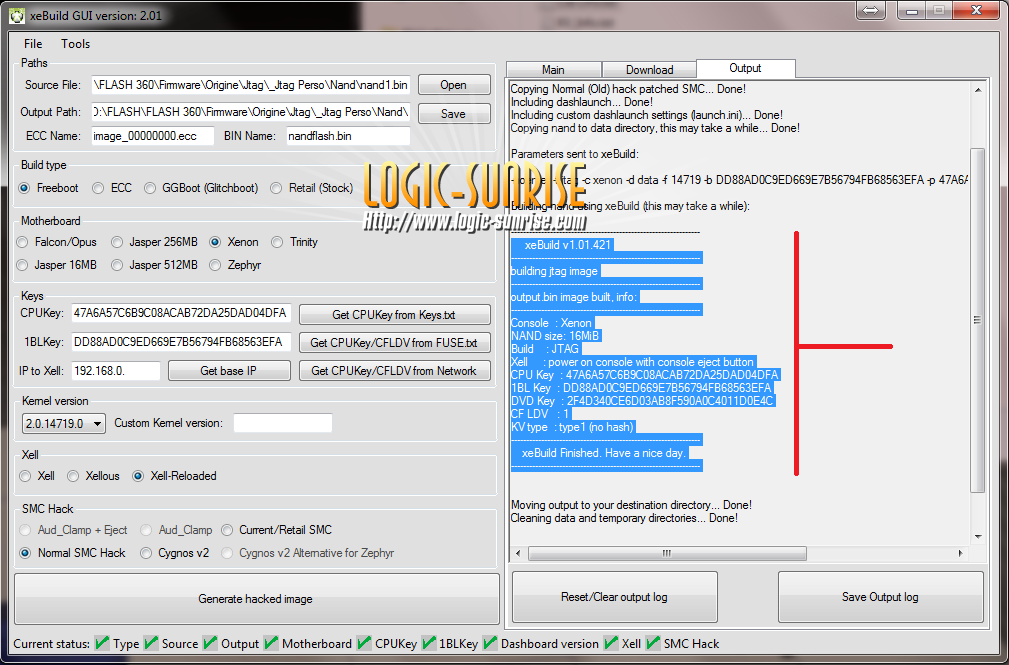Click into the Source File path field

click(250, 85)
